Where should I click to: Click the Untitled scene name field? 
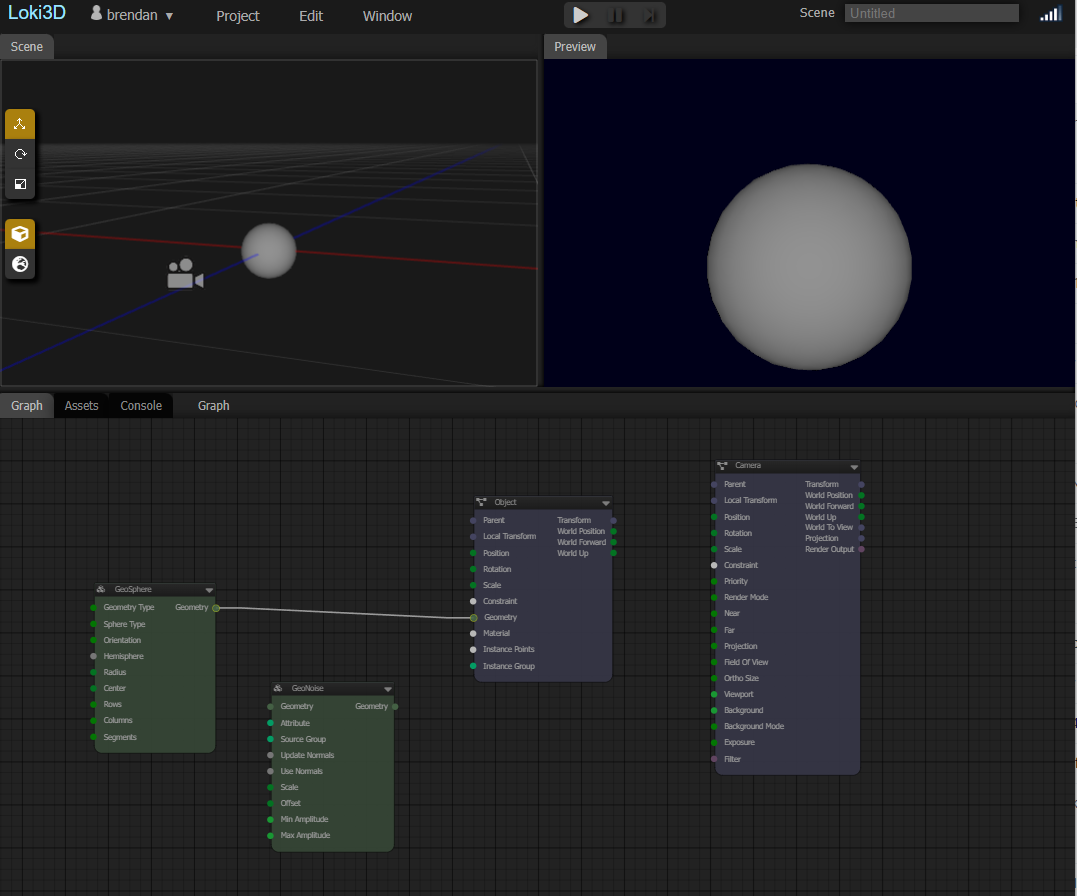pyautogui.click(x=930, y=12)
